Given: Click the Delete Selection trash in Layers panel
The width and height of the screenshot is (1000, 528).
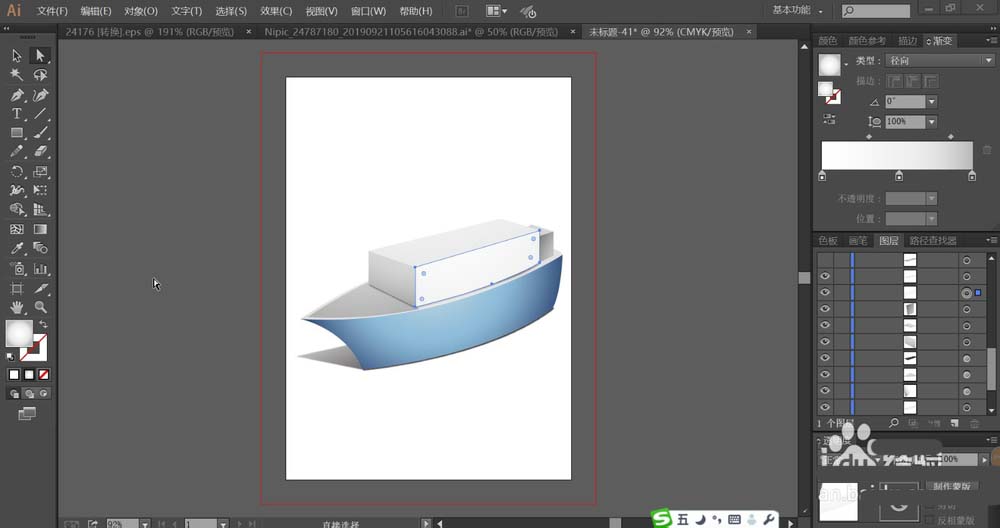Looking at the screenshot, I should coord(974,423).
